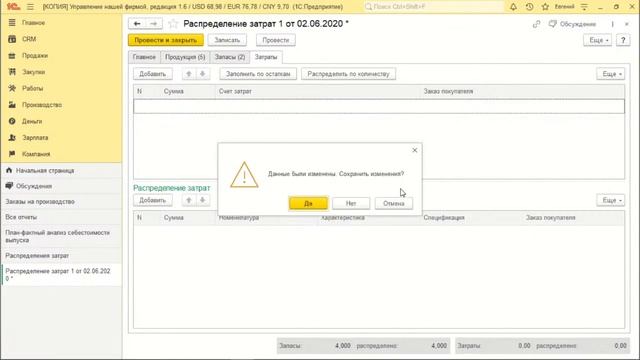
Task: Open Обсуждение discussion panel
Action: [572, 24]
